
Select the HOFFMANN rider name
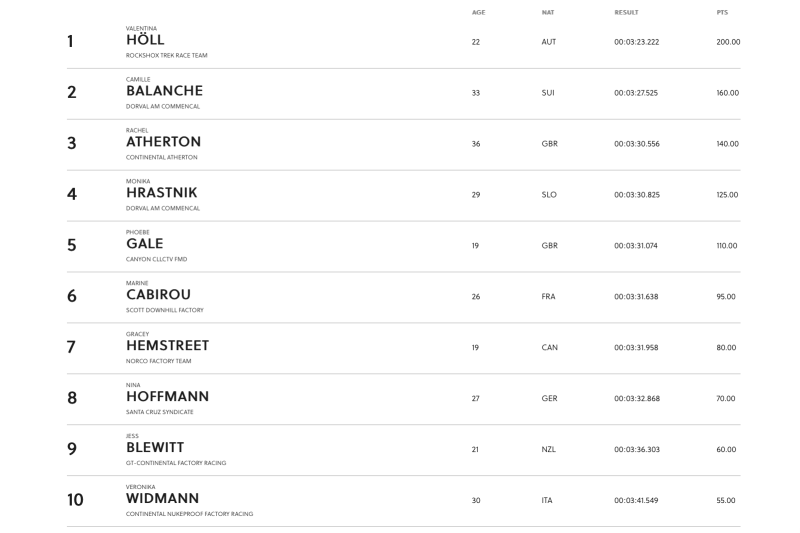click(x=167, y=397)
